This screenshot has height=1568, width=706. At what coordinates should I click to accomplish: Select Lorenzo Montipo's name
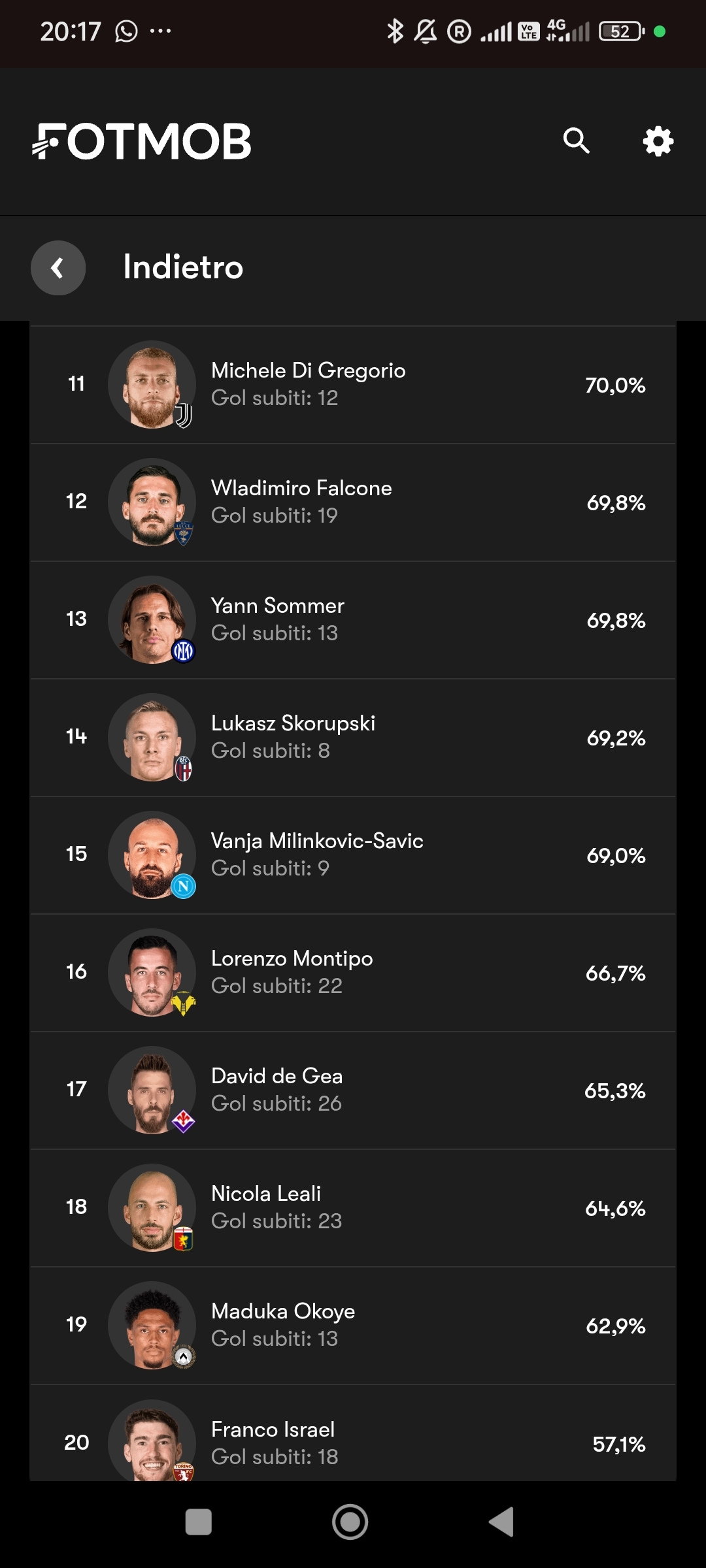pos(292,958)
